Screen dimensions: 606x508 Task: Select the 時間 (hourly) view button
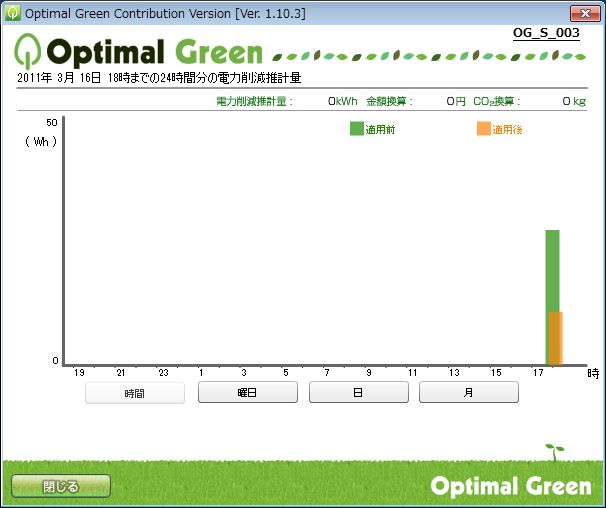tap(134, 393)
